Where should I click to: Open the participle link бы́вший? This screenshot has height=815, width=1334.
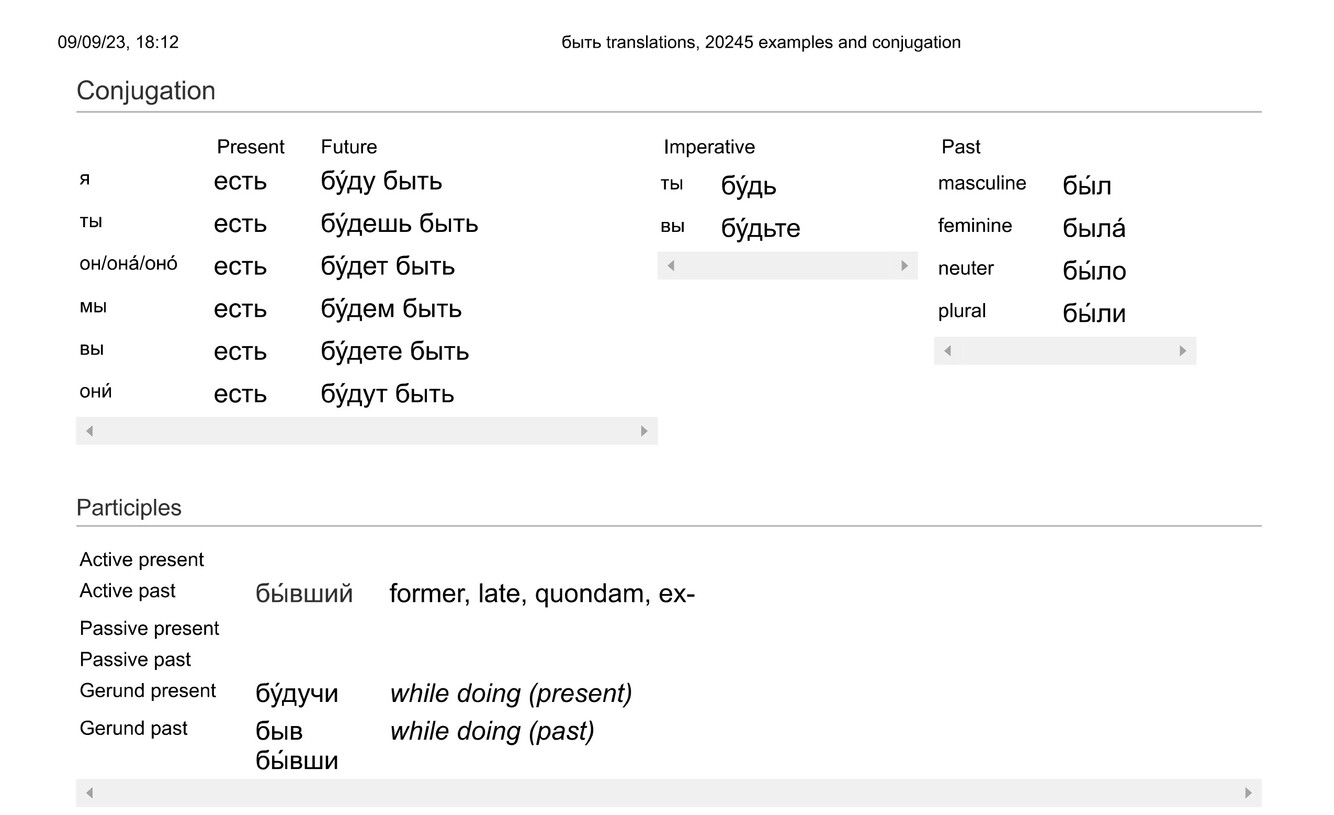[x=304, y=594]
